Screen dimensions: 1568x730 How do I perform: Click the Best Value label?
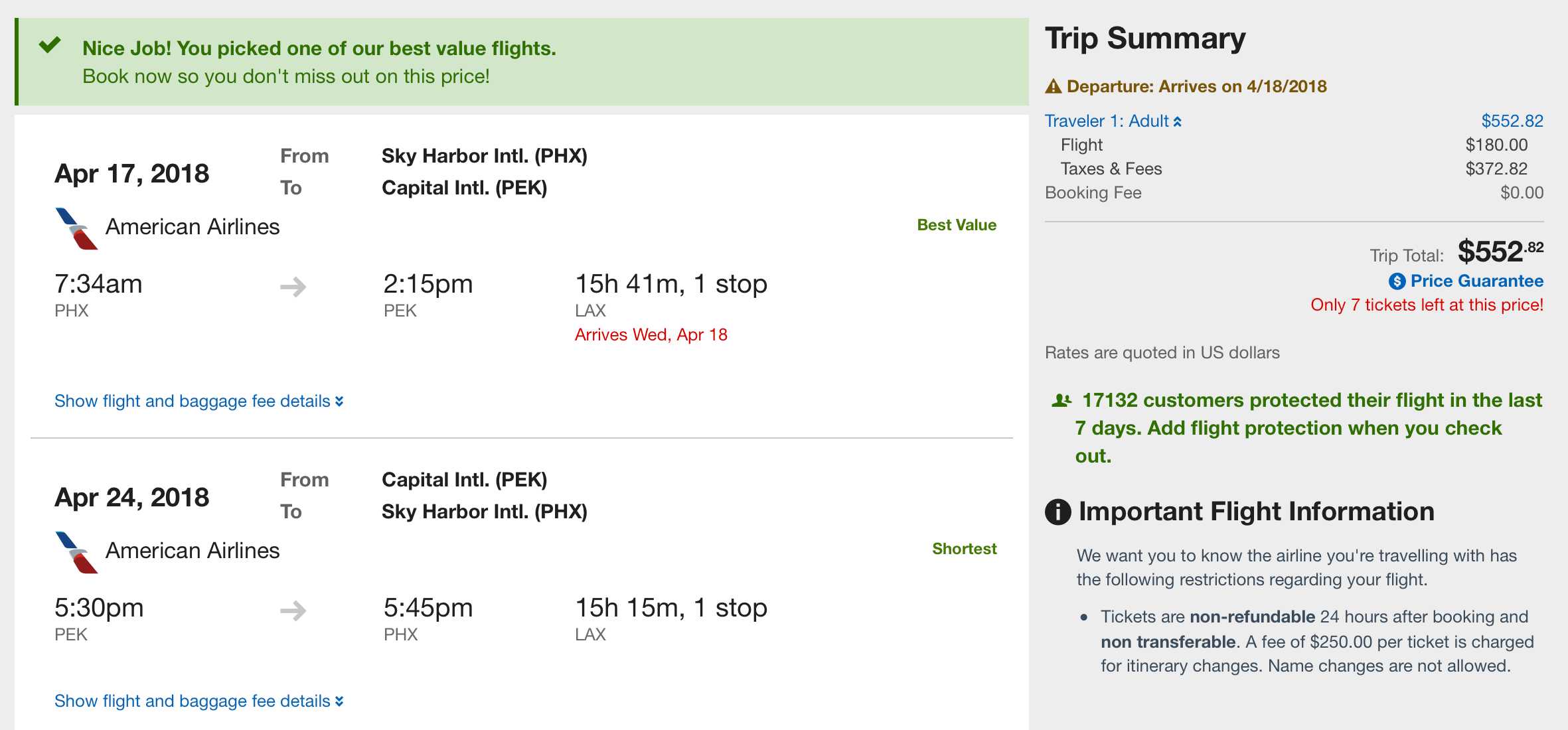956,226
